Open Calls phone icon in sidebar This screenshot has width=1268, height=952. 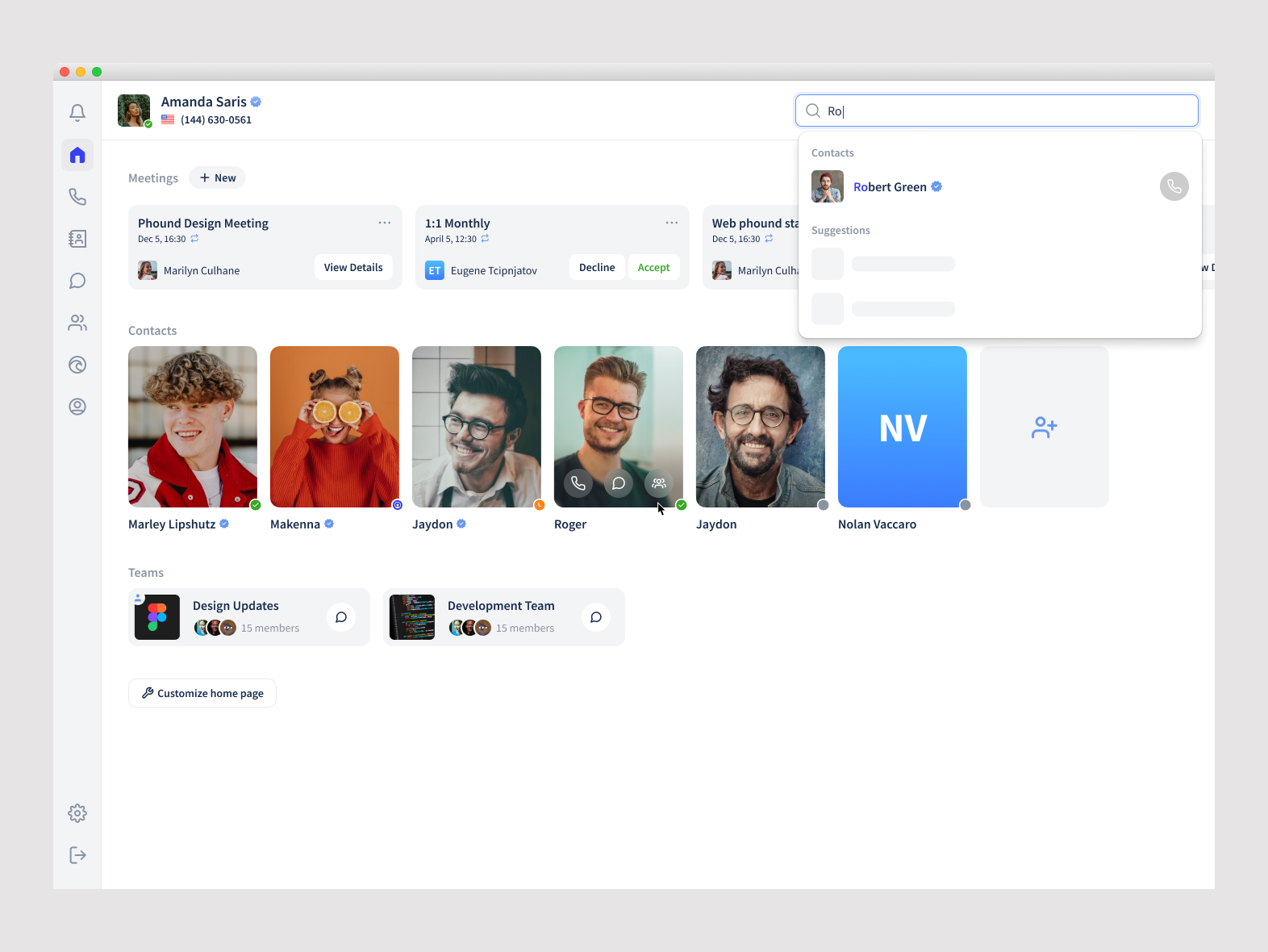click(77, 197)
